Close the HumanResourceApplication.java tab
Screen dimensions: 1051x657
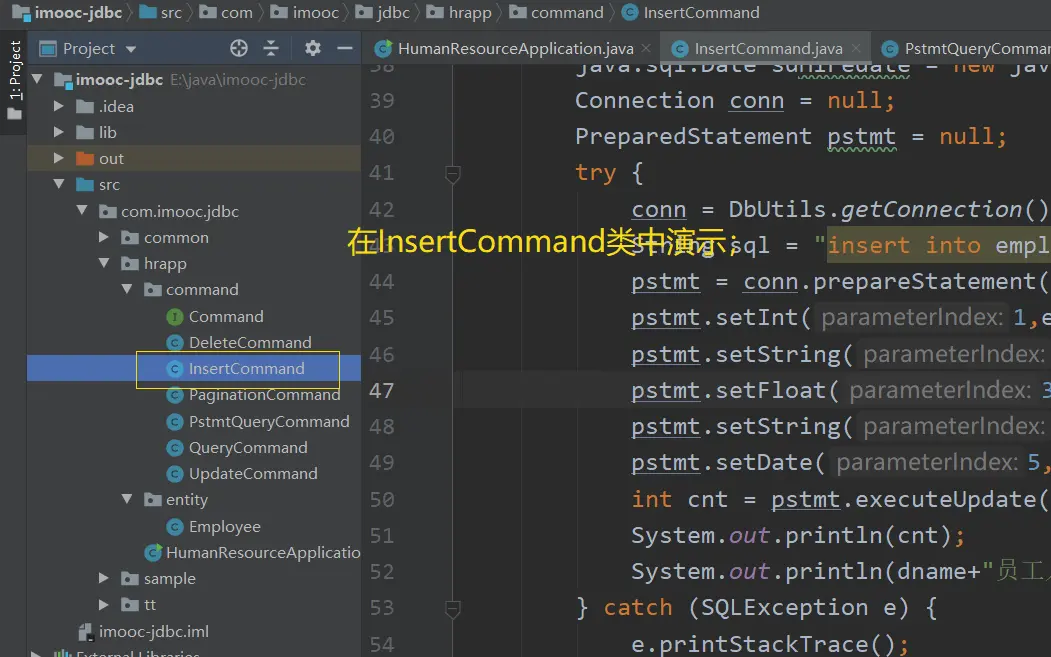pyautogui.click(x=647, y=48)
